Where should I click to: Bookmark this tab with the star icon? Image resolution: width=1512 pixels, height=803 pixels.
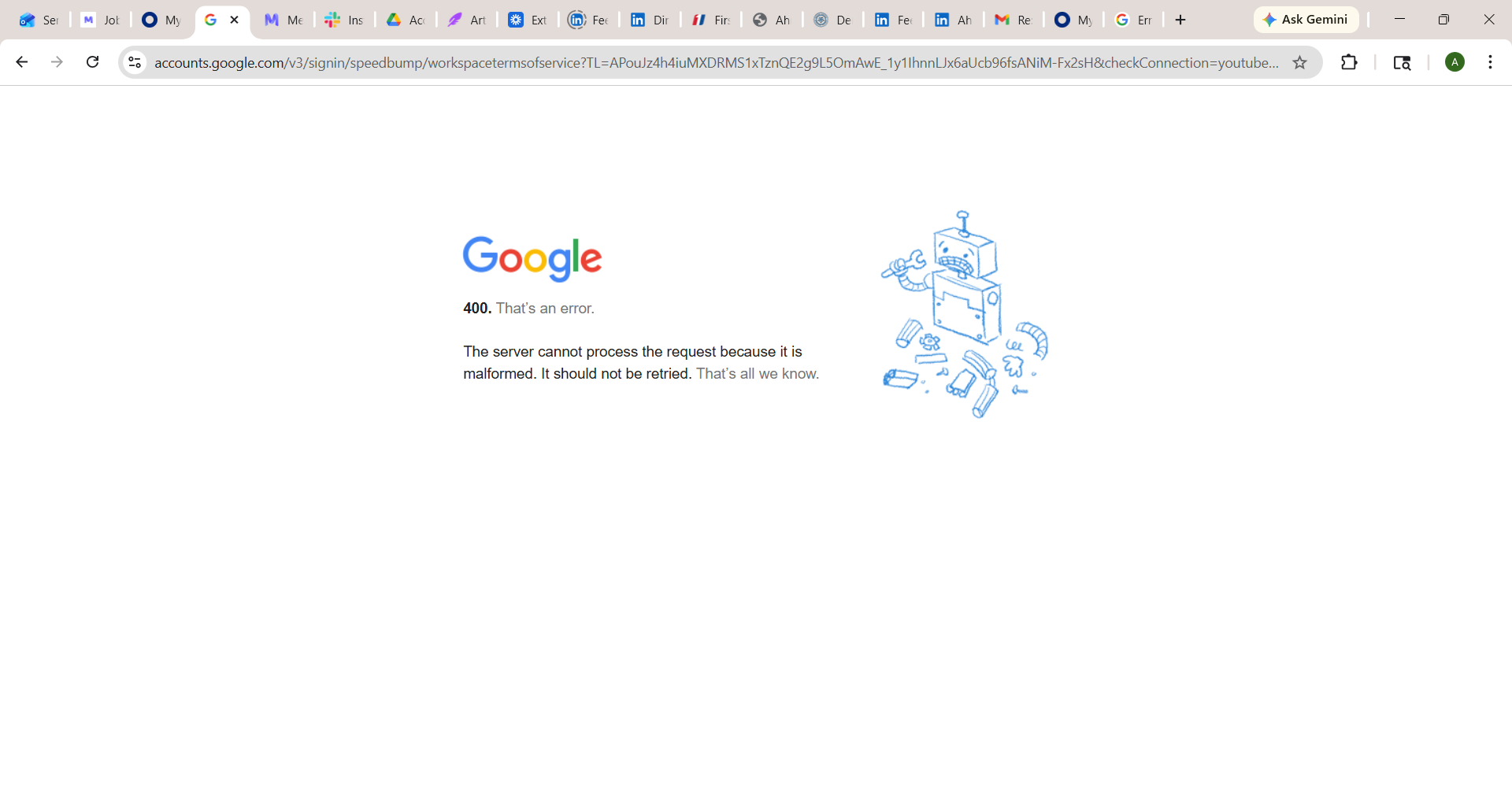click(1299, 62)
